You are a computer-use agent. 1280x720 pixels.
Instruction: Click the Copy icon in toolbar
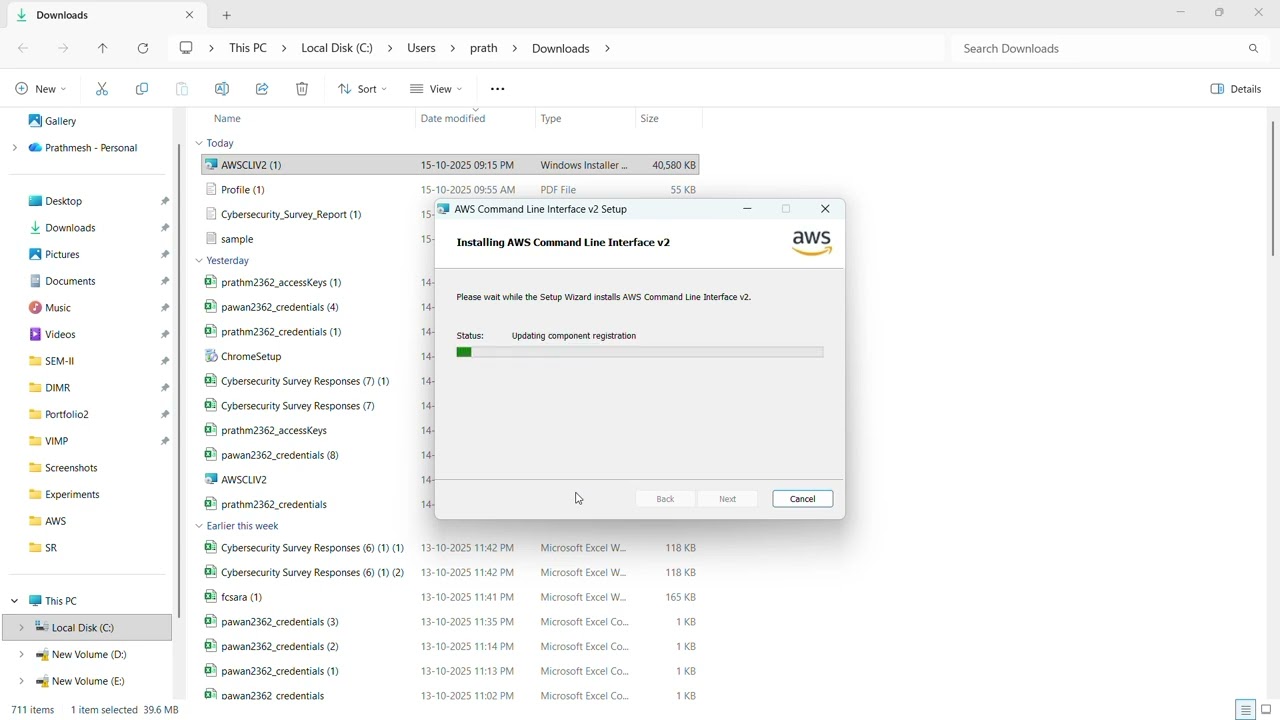coord(142,89)
